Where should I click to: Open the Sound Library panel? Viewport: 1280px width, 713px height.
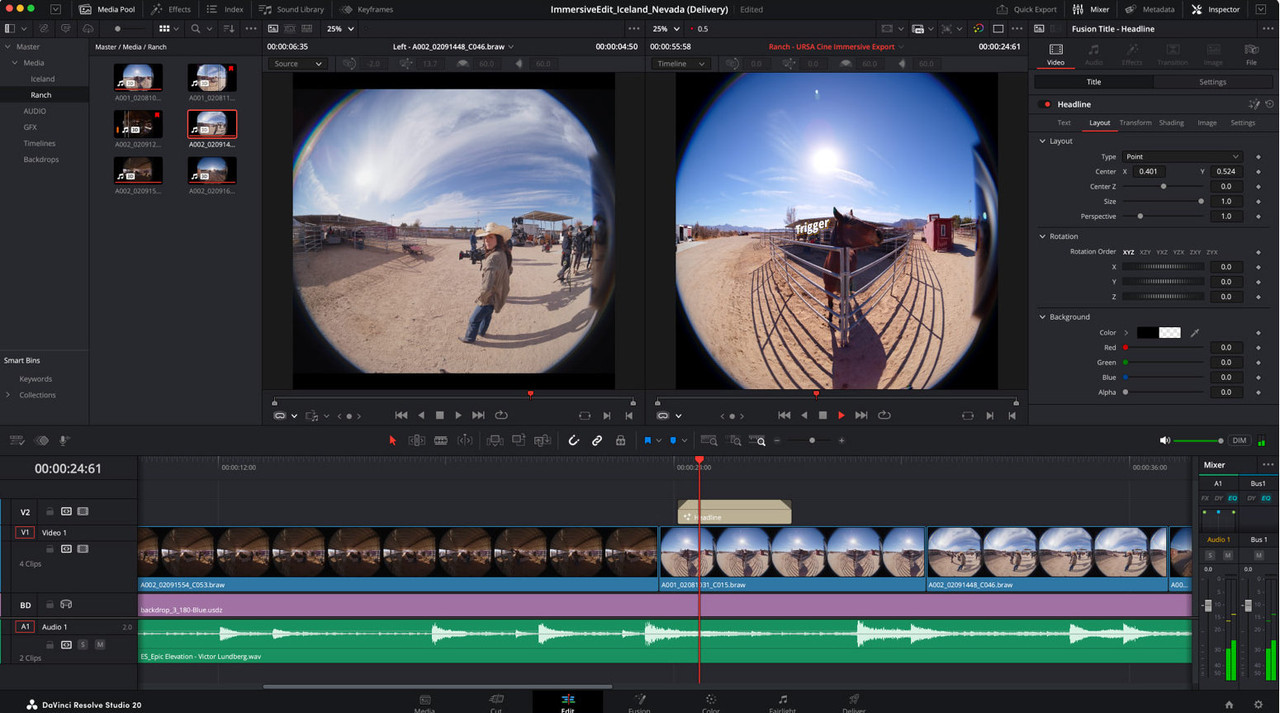(290, 9)
